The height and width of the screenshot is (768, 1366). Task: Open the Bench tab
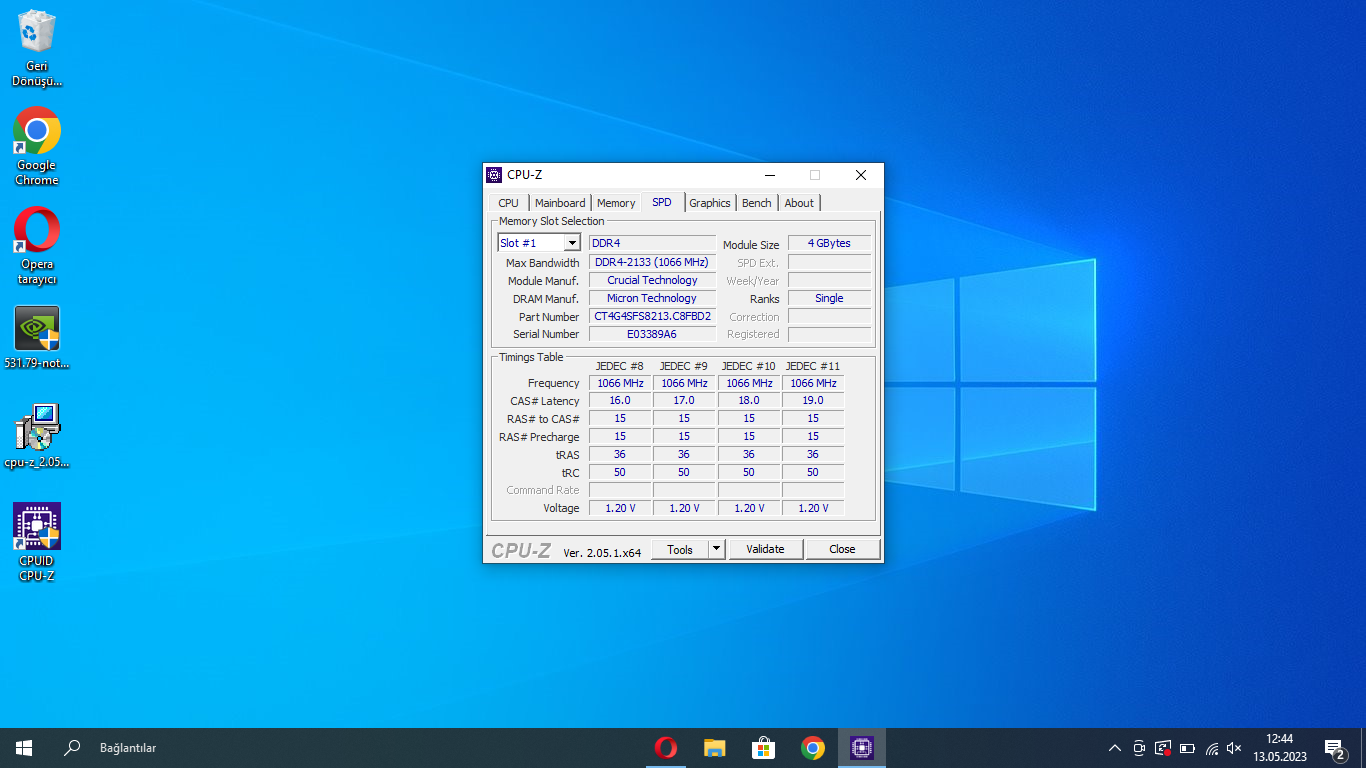tap(757, 203)
